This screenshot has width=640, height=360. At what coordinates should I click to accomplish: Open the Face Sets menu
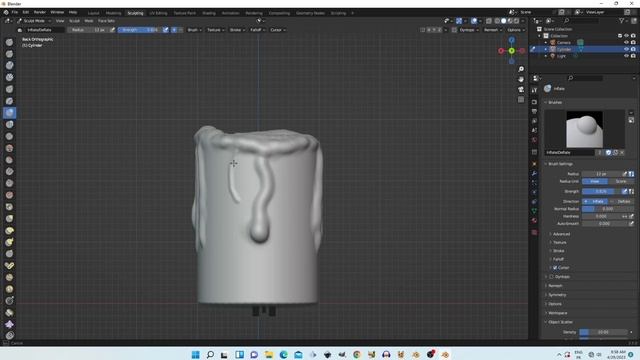(106, 21)
